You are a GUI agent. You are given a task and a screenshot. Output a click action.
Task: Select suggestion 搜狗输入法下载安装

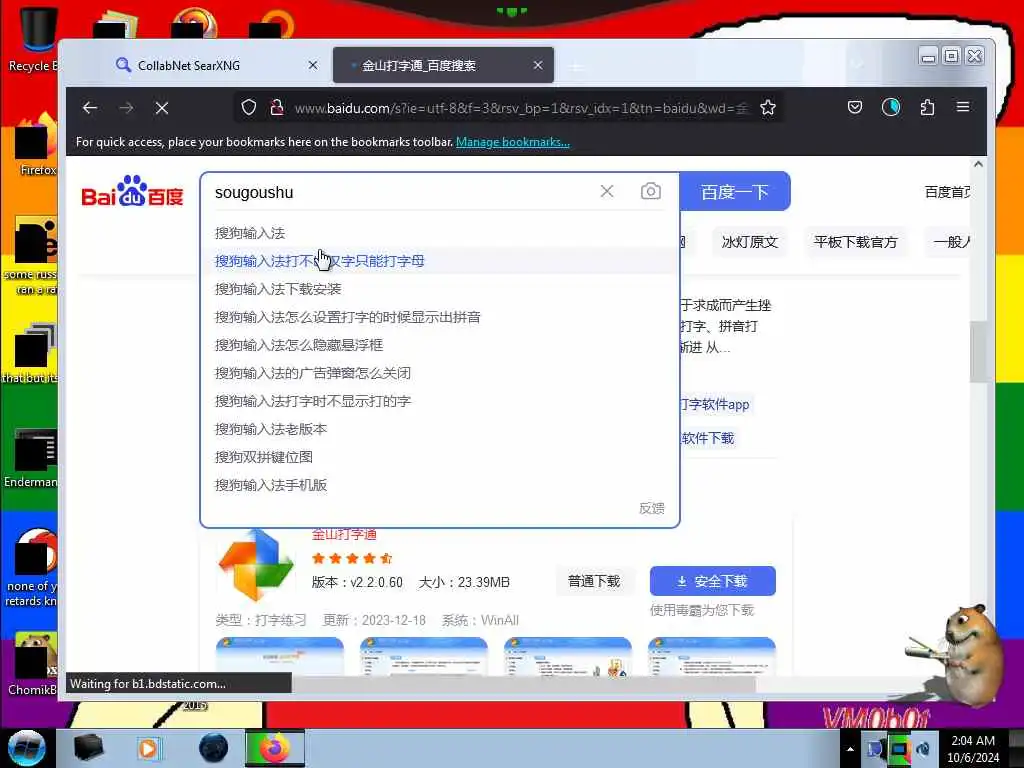pos(439,289)
